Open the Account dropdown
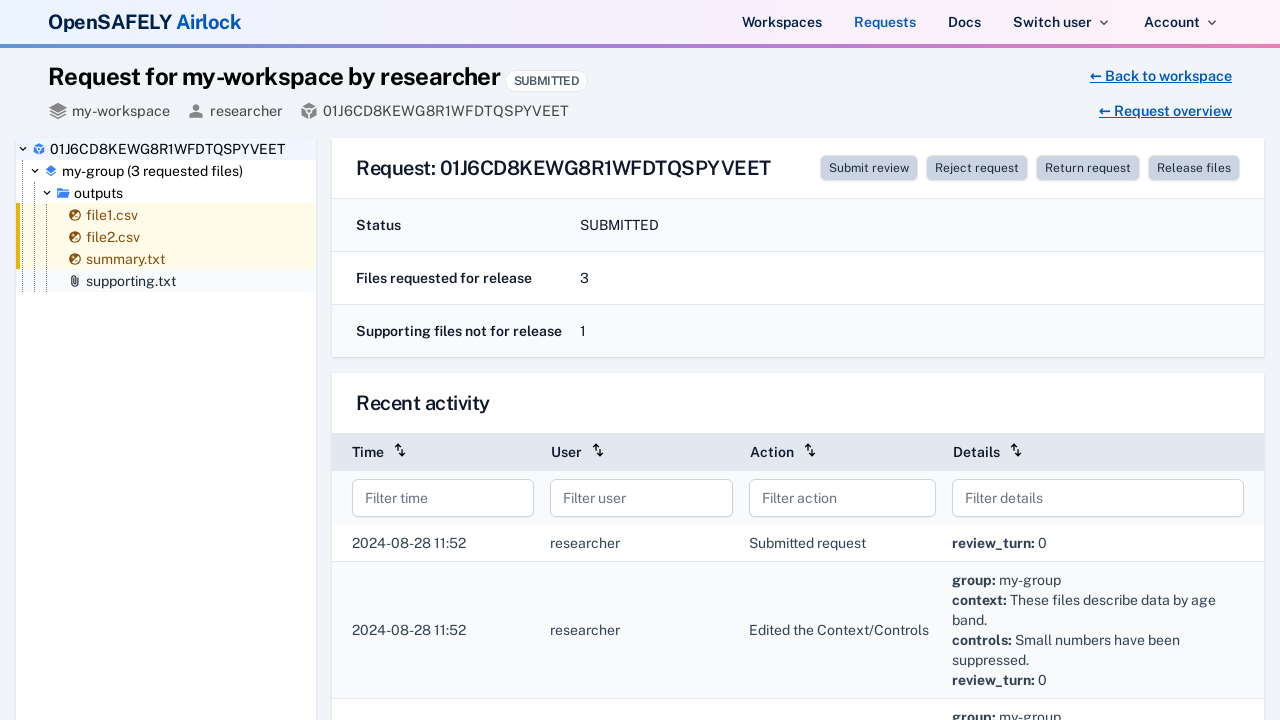This screenshot has height=720, width=1280. [x=1179, y=22]
